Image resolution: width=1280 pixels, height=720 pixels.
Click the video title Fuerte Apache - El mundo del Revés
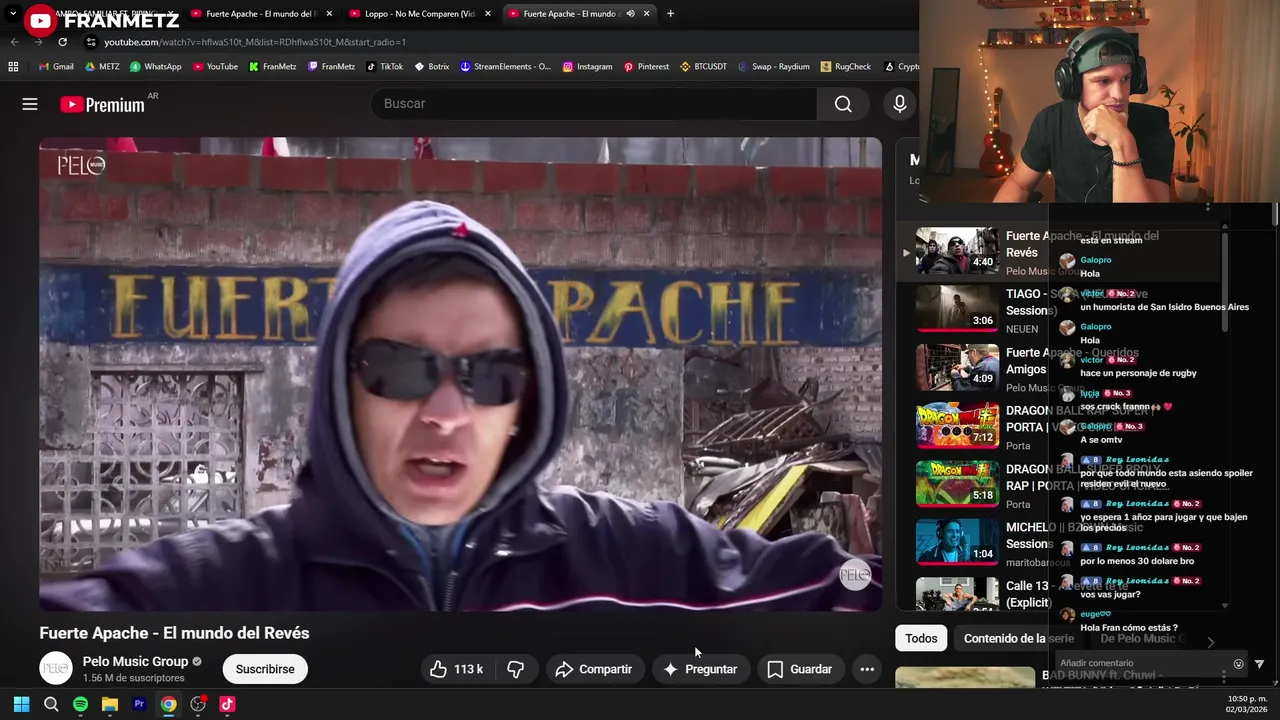tap(174, 633)
